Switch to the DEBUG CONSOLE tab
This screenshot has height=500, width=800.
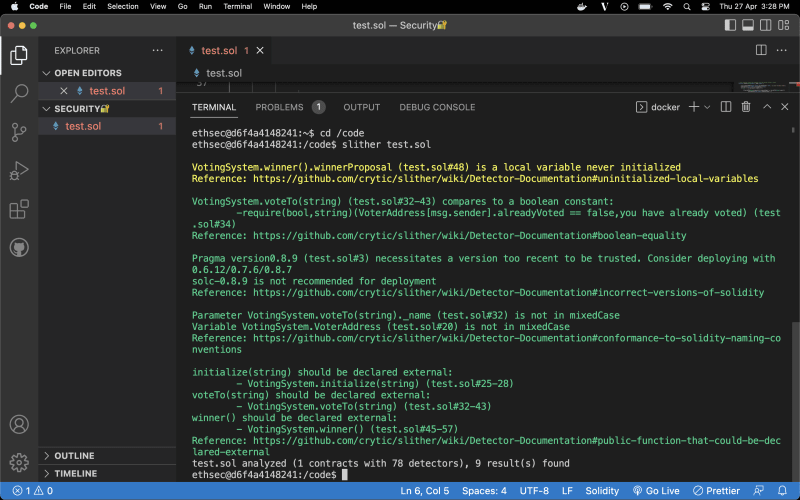coord(437,107)
